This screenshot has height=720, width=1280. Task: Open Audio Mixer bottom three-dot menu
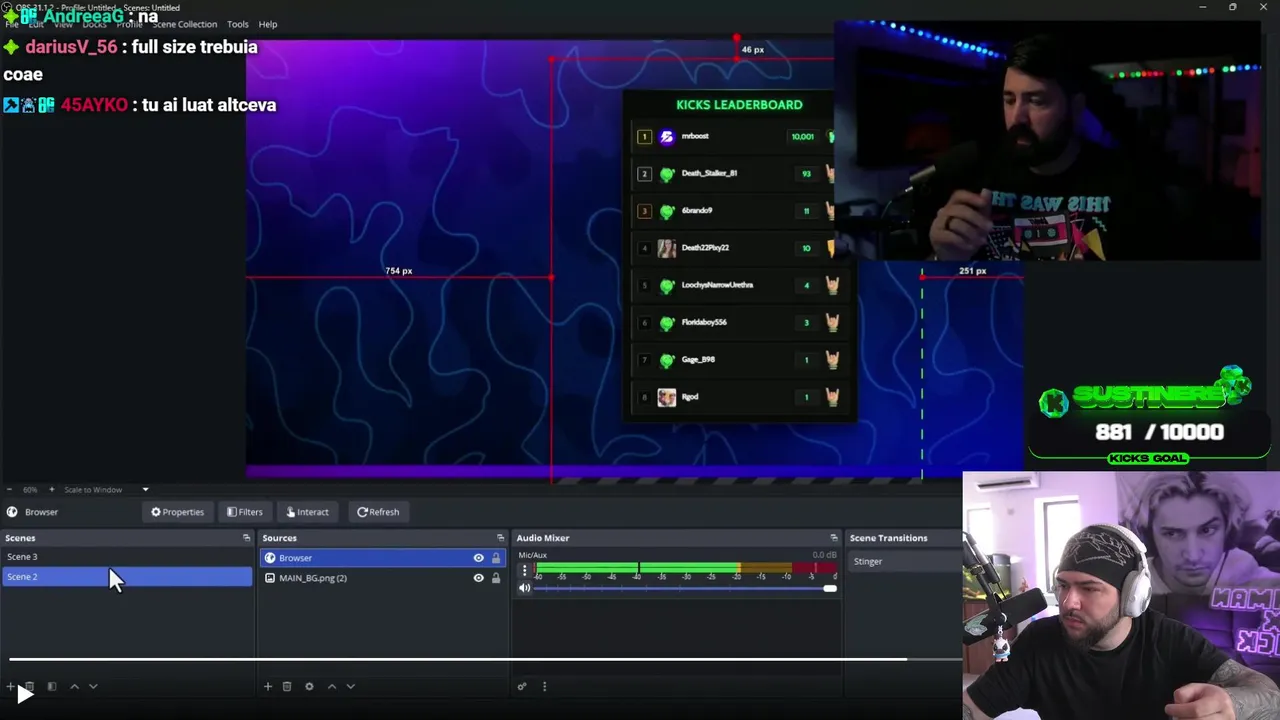(x=544, y=686)
